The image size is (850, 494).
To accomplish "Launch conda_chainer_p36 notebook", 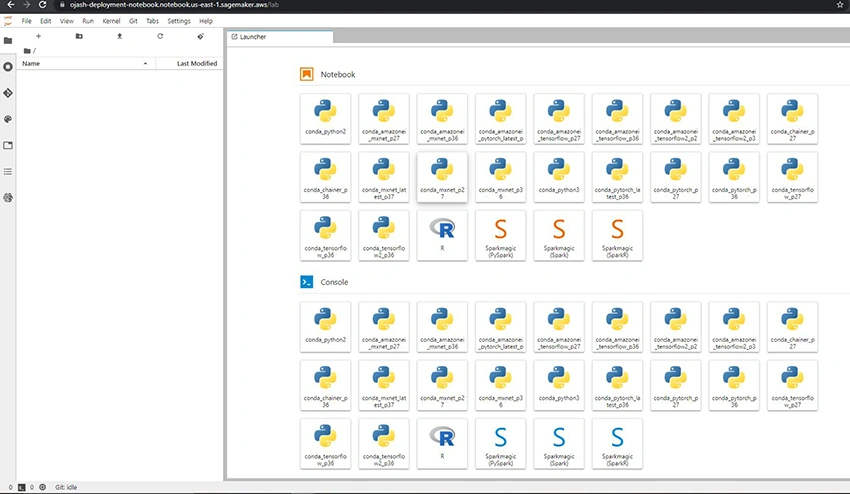I will click(x=325, y=177).
